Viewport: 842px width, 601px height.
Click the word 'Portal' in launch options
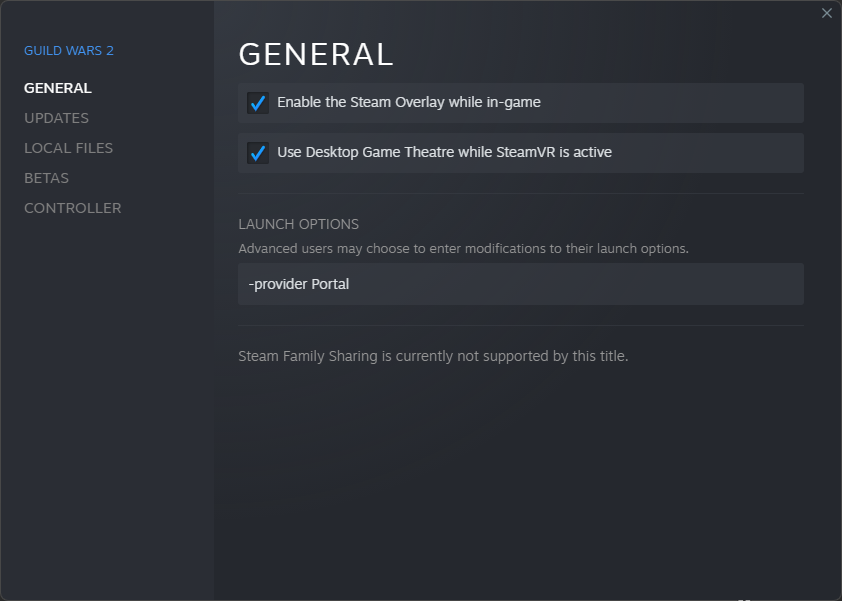point(330,284)
